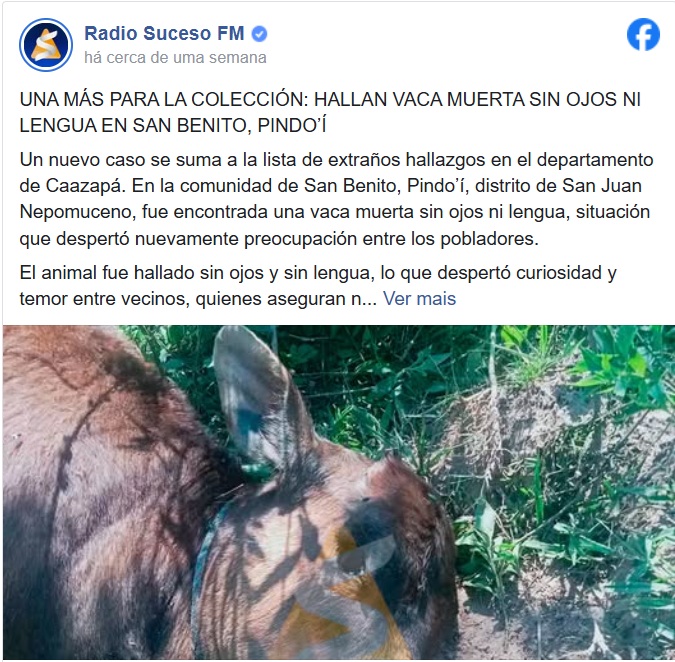Select the headline 'UNA MÁS PARA LA COLECCIÓN'
Screen dimensions: 675x662
pyautogui.click(x=164, y=99)
